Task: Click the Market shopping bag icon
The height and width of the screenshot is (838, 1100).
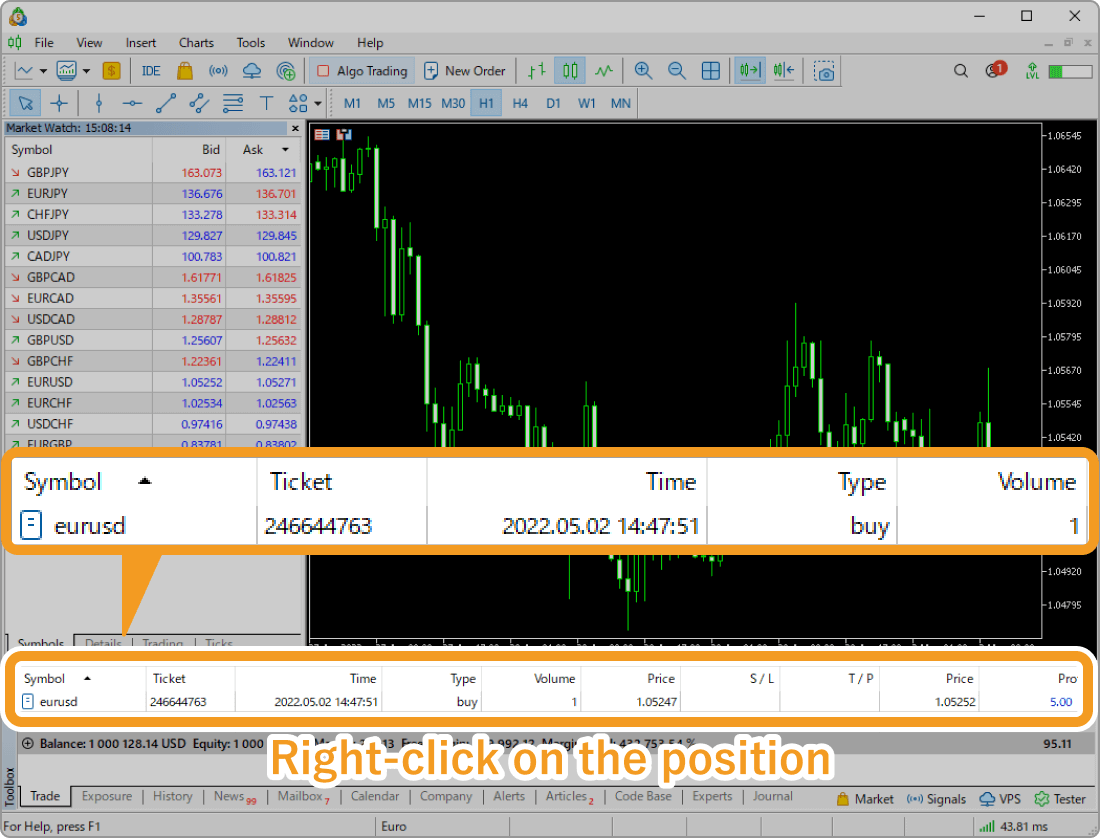Action: (184, 71)
